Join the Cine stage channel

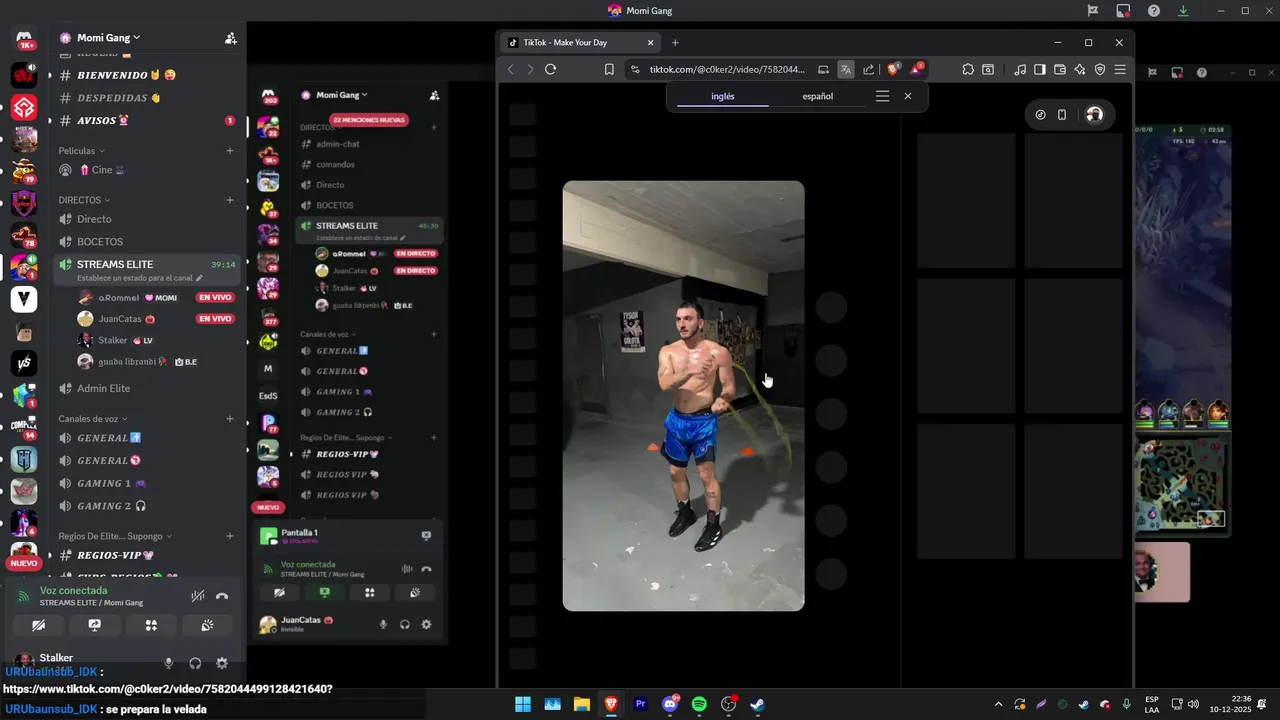[x=147, y=170]
